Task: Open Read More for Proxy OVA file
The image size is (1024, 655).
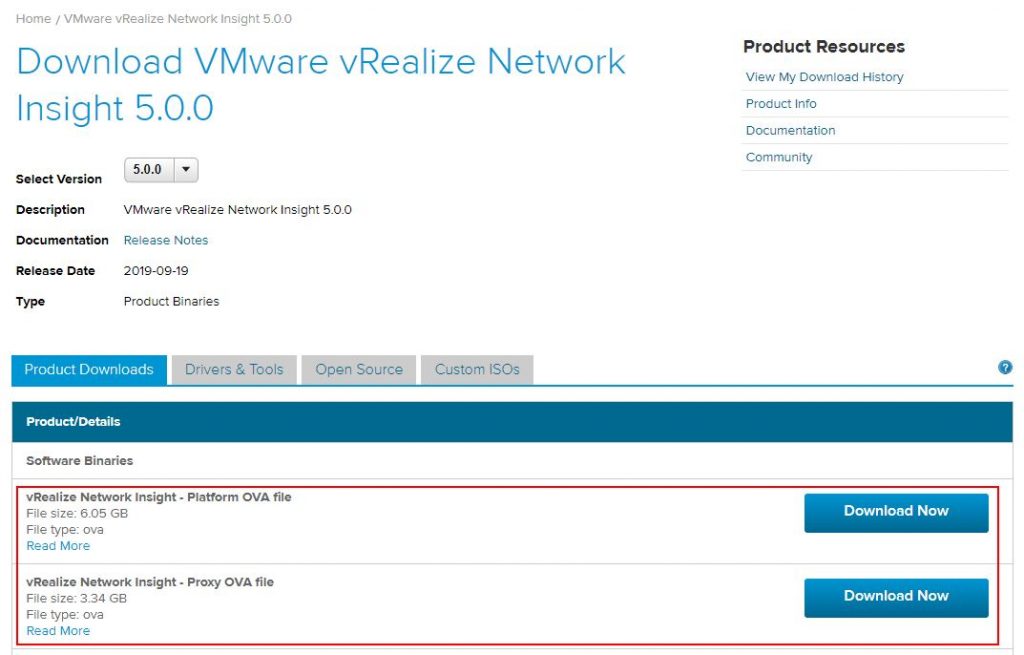Action: [x=58, y=631]
